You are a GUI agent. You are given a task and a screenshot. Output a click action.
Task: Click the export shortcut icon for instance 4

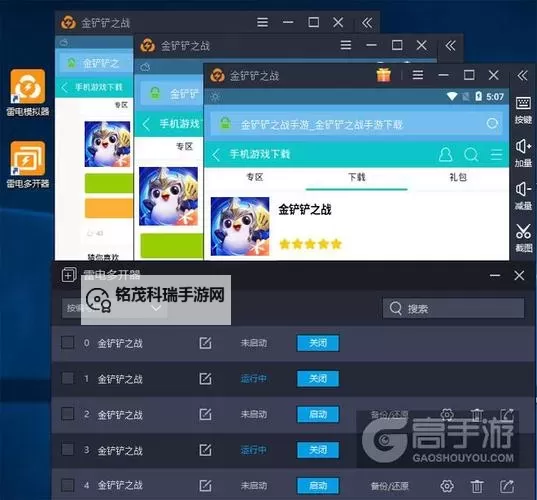[x=507, y=486]
